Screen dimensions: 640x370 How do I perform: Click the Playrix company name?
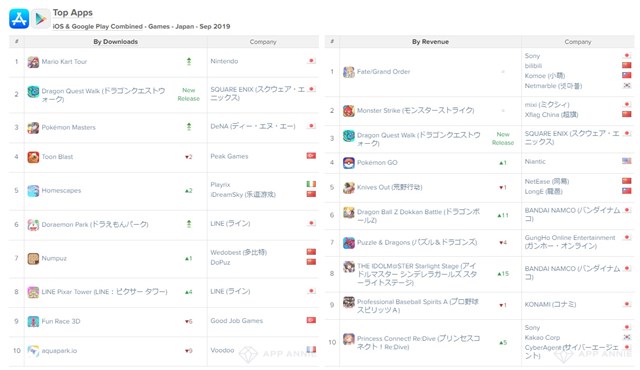[x=220, y=185]
